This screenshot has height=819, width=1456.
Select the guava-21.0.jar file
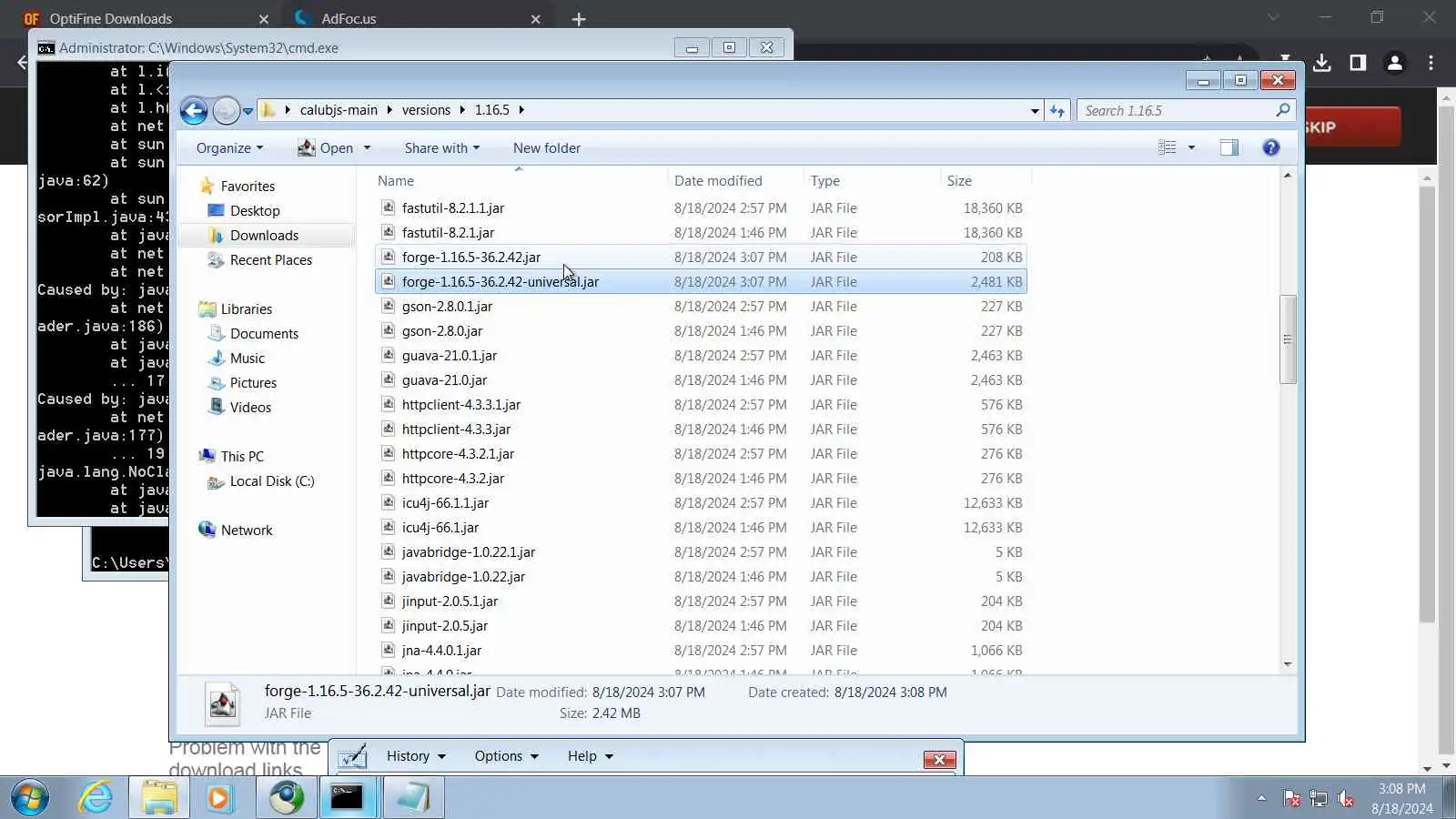pyautogui.click(x=701, y=379)
